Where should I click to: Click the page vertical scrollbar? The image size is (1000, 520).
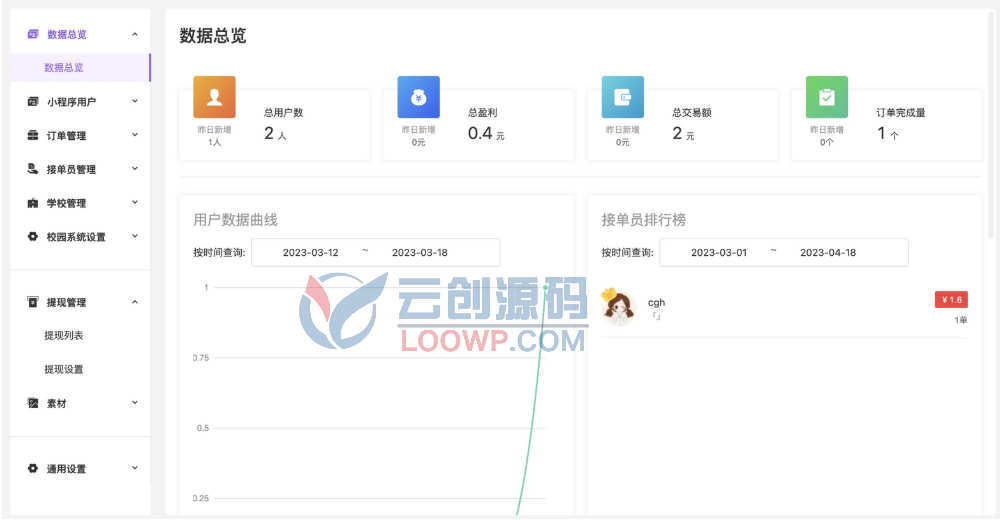click(x=991, y=125)
